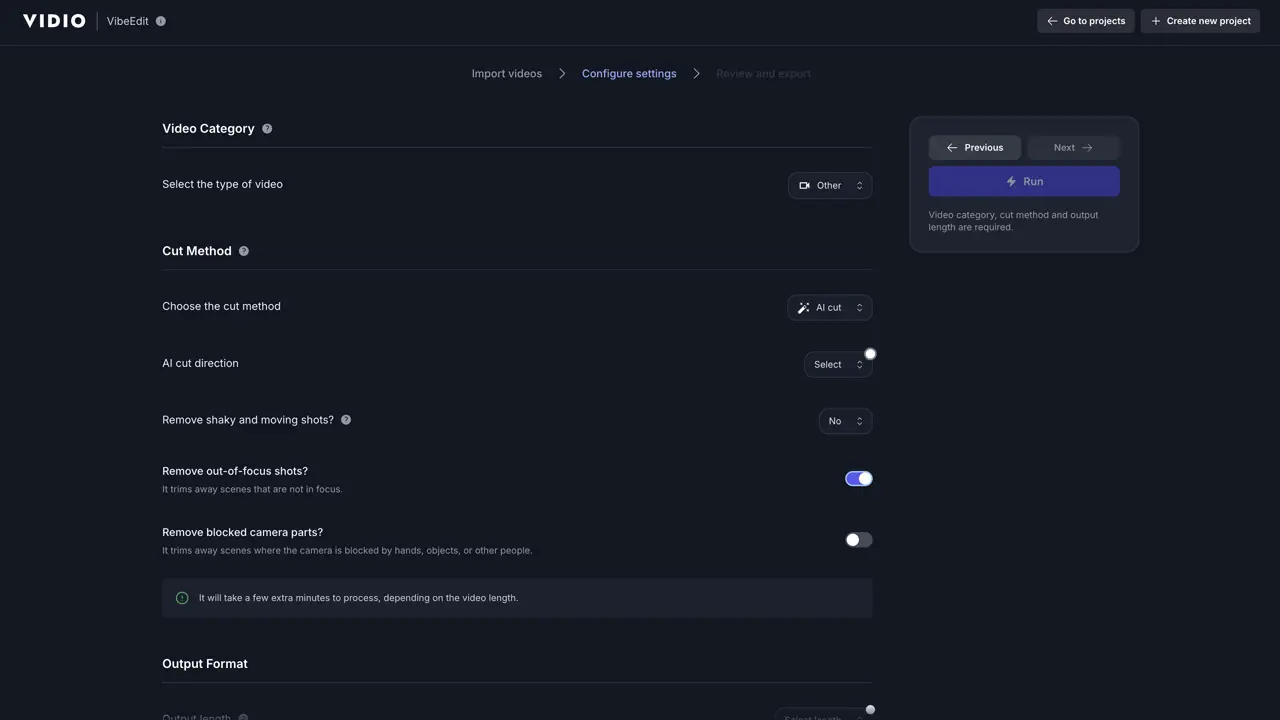Open the video type dropdown showing Other
This screenshot has height=720, width=1280.
coord(830,185)
